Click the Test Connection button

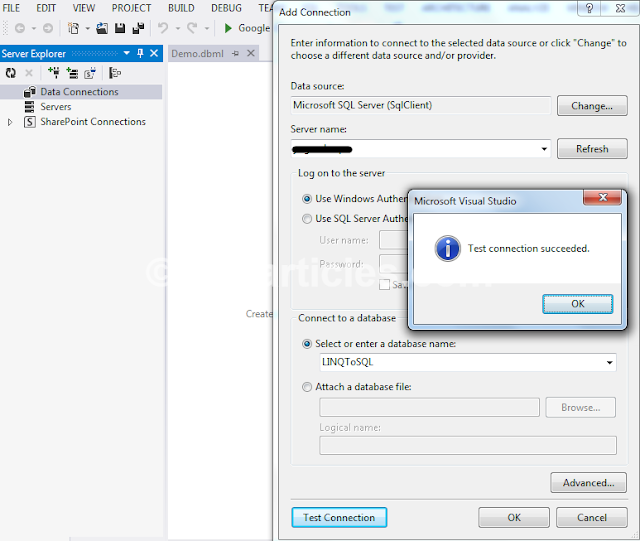click(339, 518)
